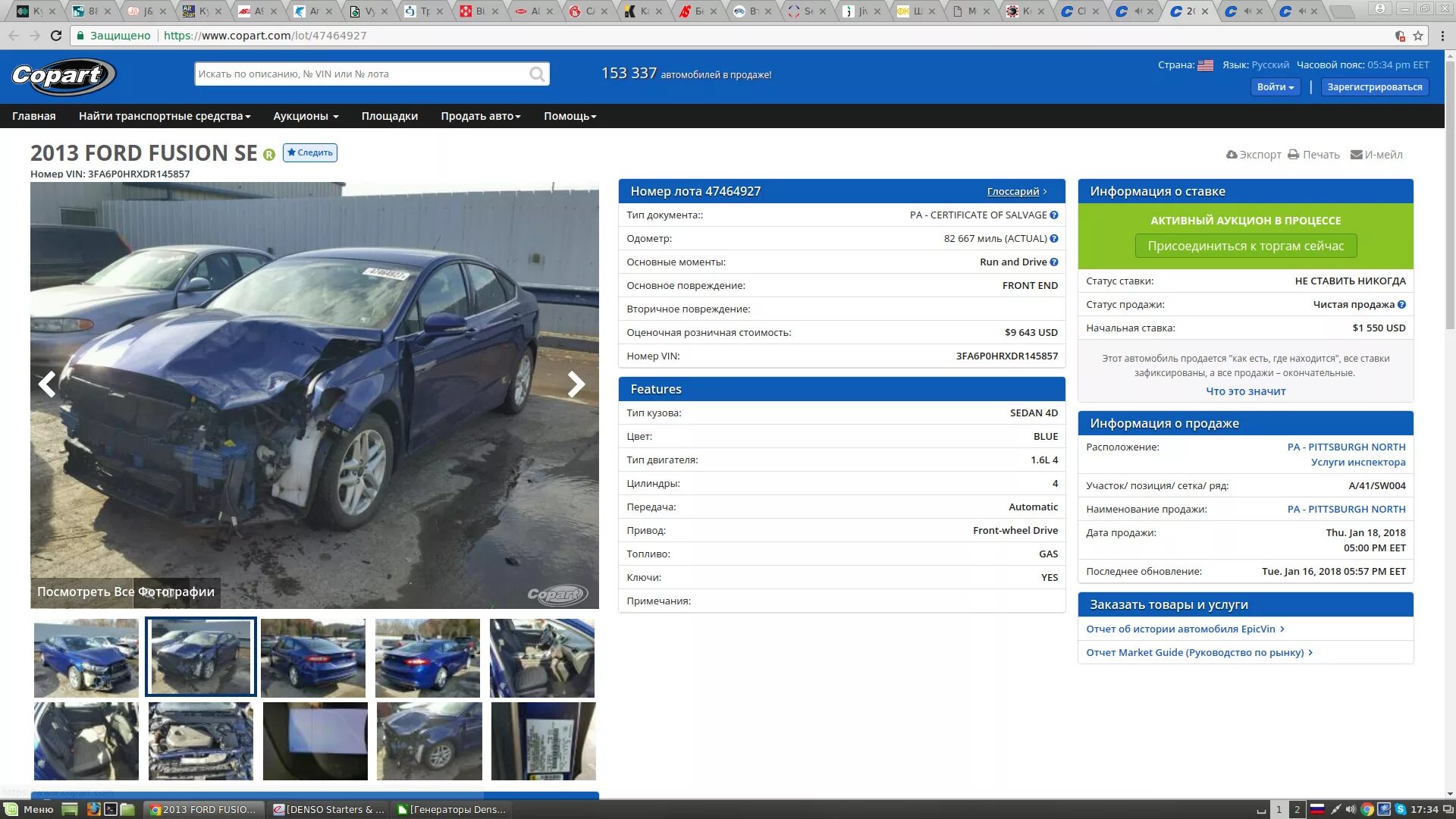Click the Экспорт cloud icon

point(1232,155)
